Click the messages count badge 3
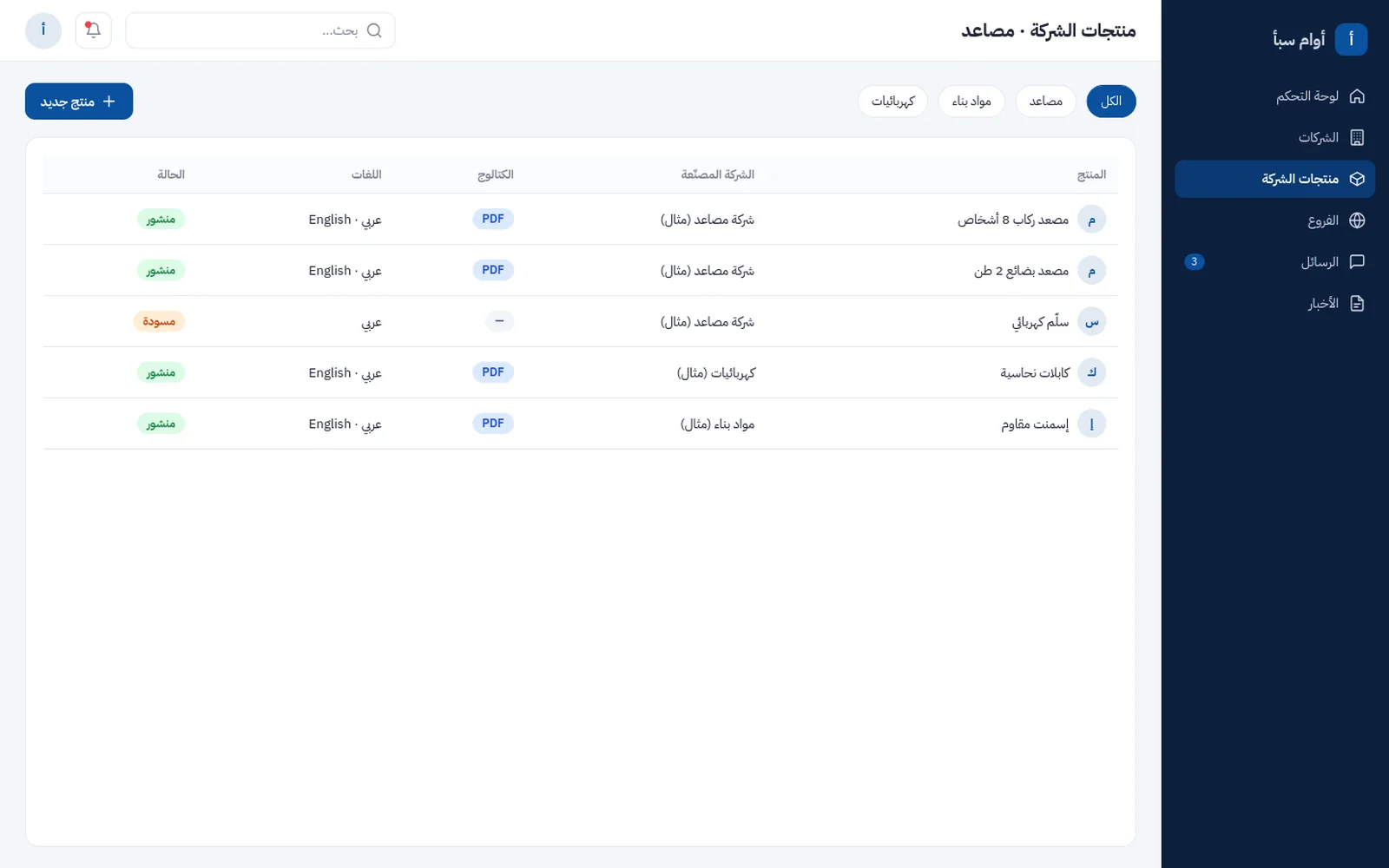The width and height of the screenshot is (1389, 868). pos(1195,262)
